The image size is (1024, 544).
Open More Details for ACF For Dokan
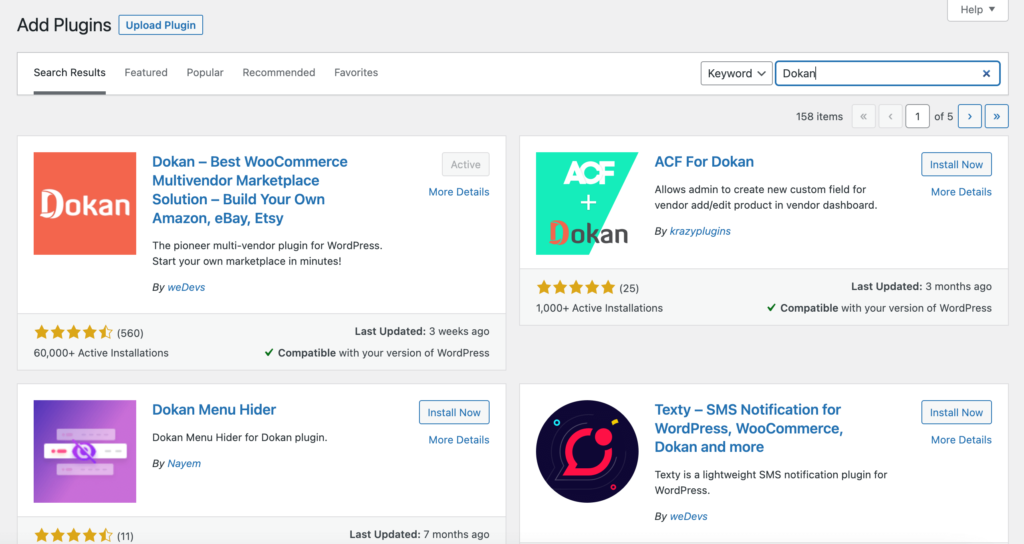(x=961, y=192)
